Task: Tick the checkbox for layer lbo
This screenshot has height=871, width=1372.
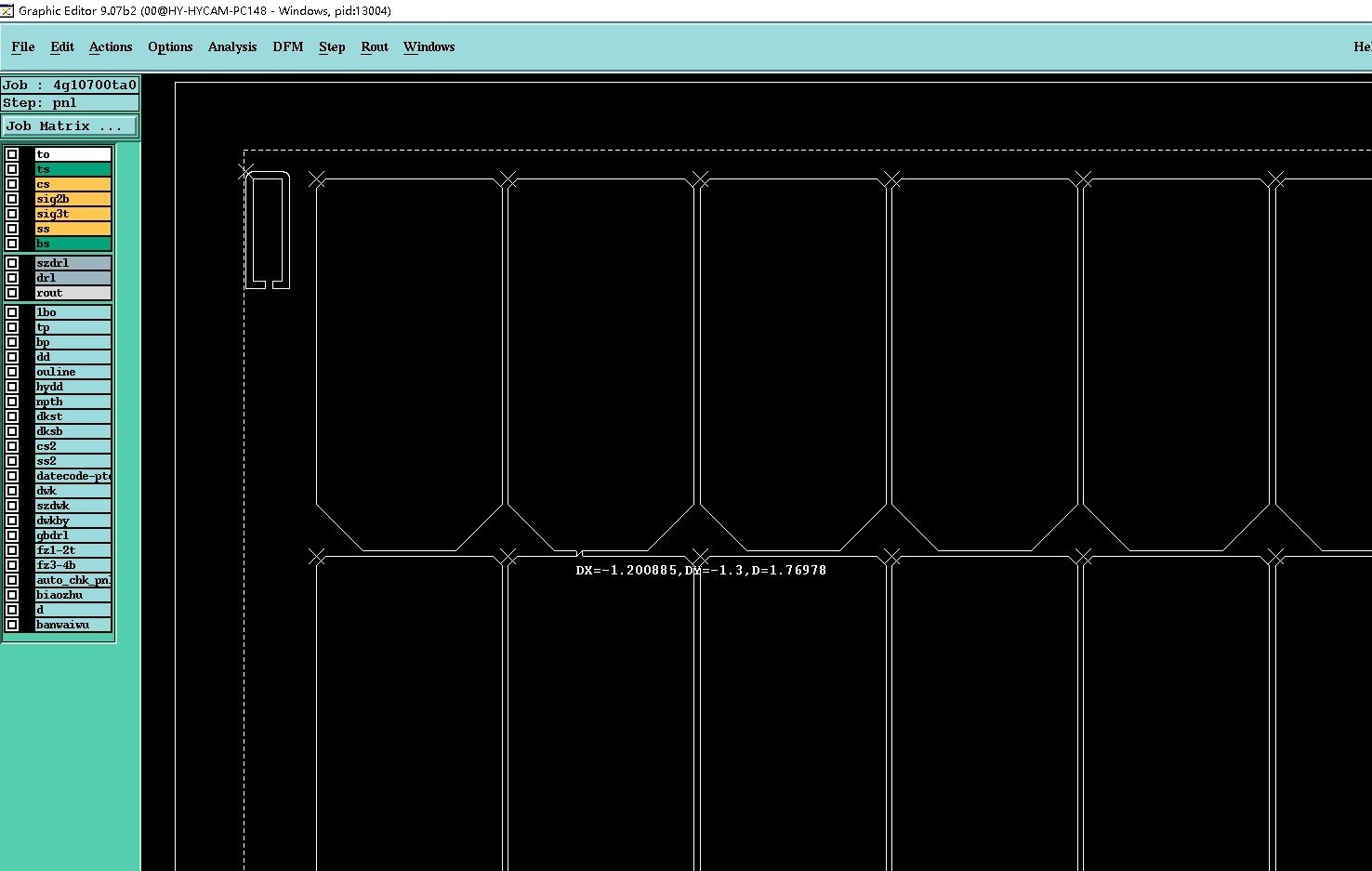Action: (x=12, y=312)
